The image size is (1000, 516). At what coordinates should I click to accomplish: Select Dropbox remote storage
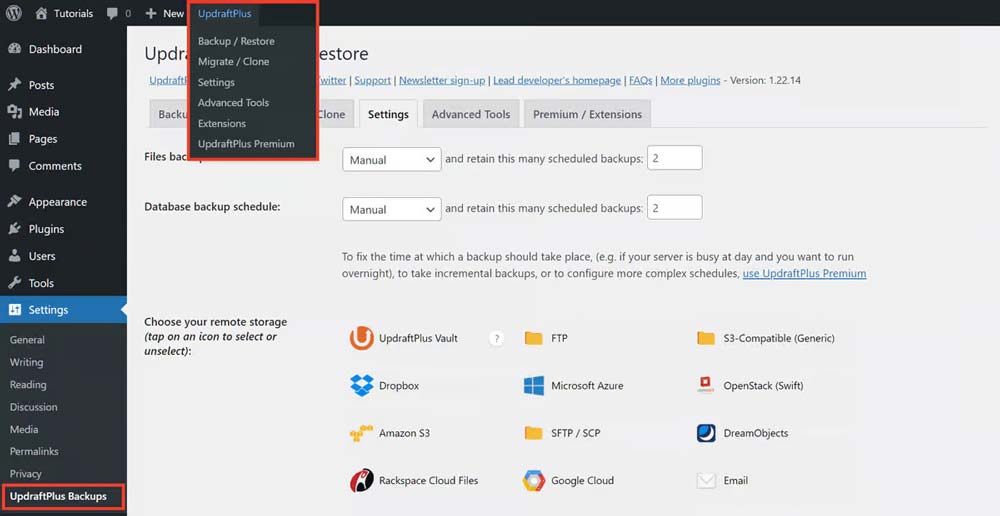(x=385, y=386)
